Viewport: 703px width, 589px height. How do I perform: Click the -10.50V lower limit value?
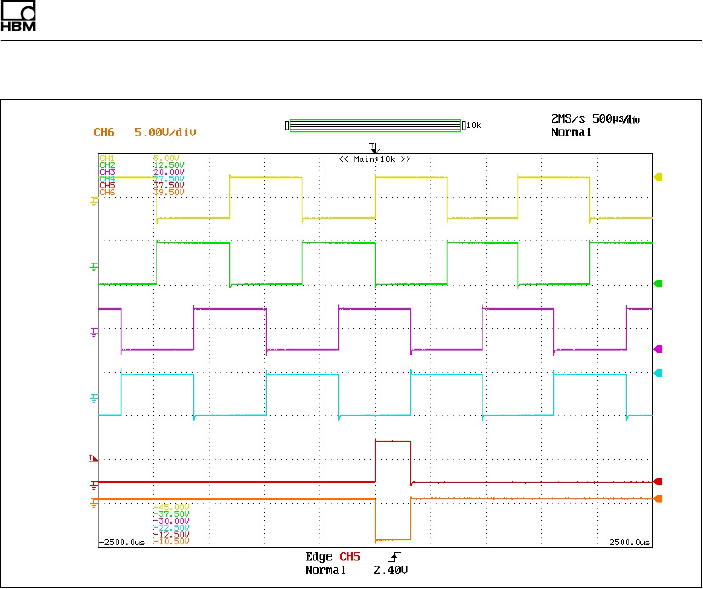(x=171, y=541)
